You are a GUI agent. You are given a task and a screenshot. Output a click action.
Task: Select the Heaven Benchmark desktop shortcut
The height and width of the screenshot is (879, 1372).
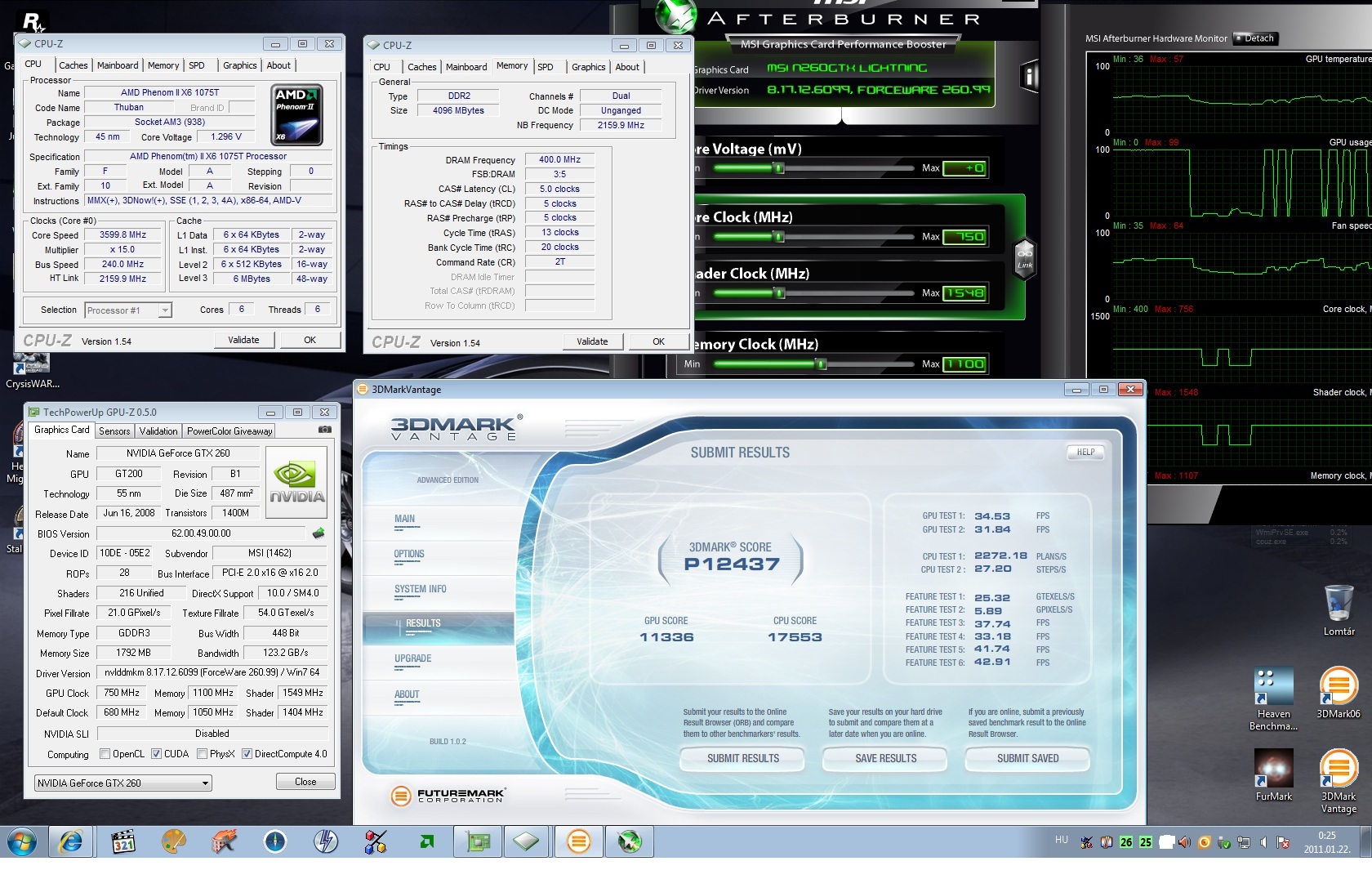[x=1274, y=699]
